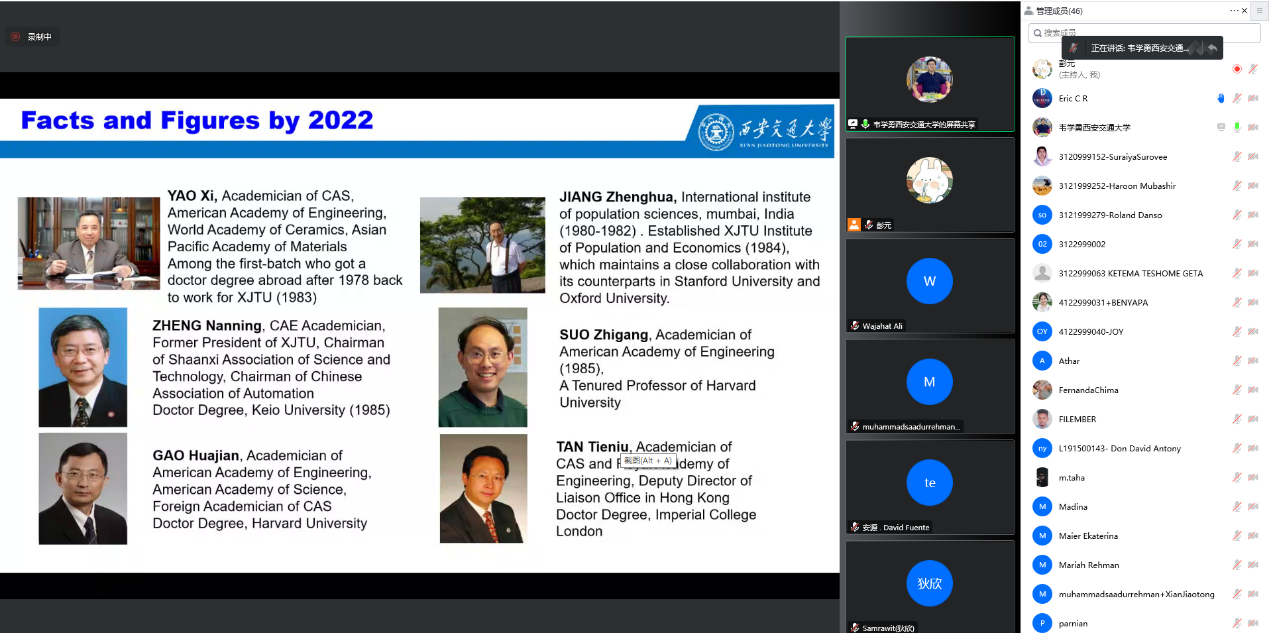This screenshot has height=633, width=1269.
Task: Click muted mic icon on David Fuente tile
Action: (x=855, y=527)
